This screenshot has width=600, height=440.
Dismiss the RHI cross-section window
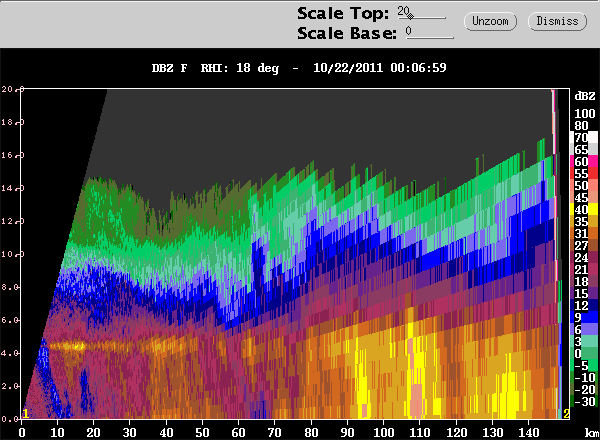click(557, 21)
